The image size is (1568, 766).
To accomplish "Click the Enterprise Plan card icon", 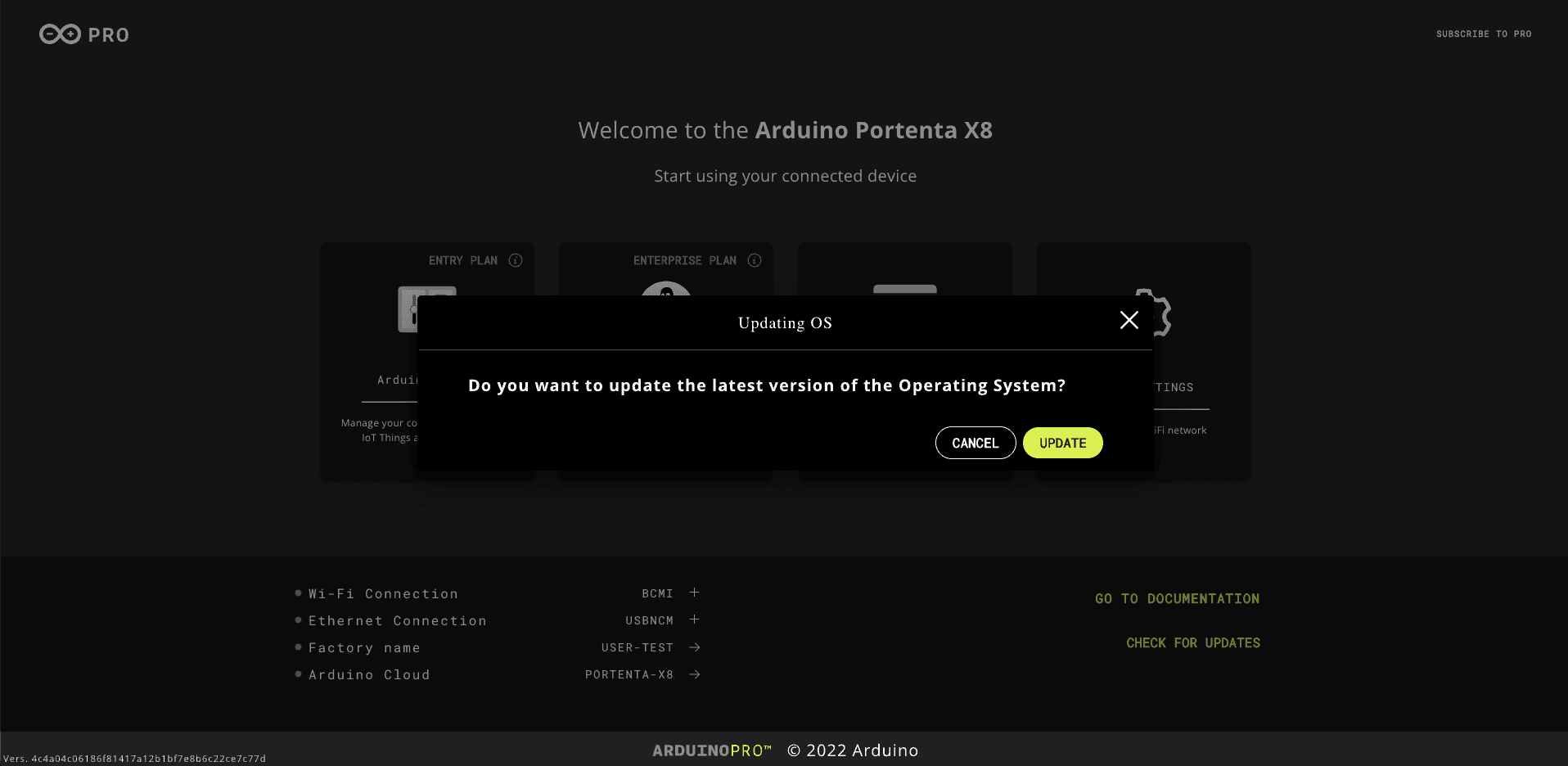I will 665,289.
